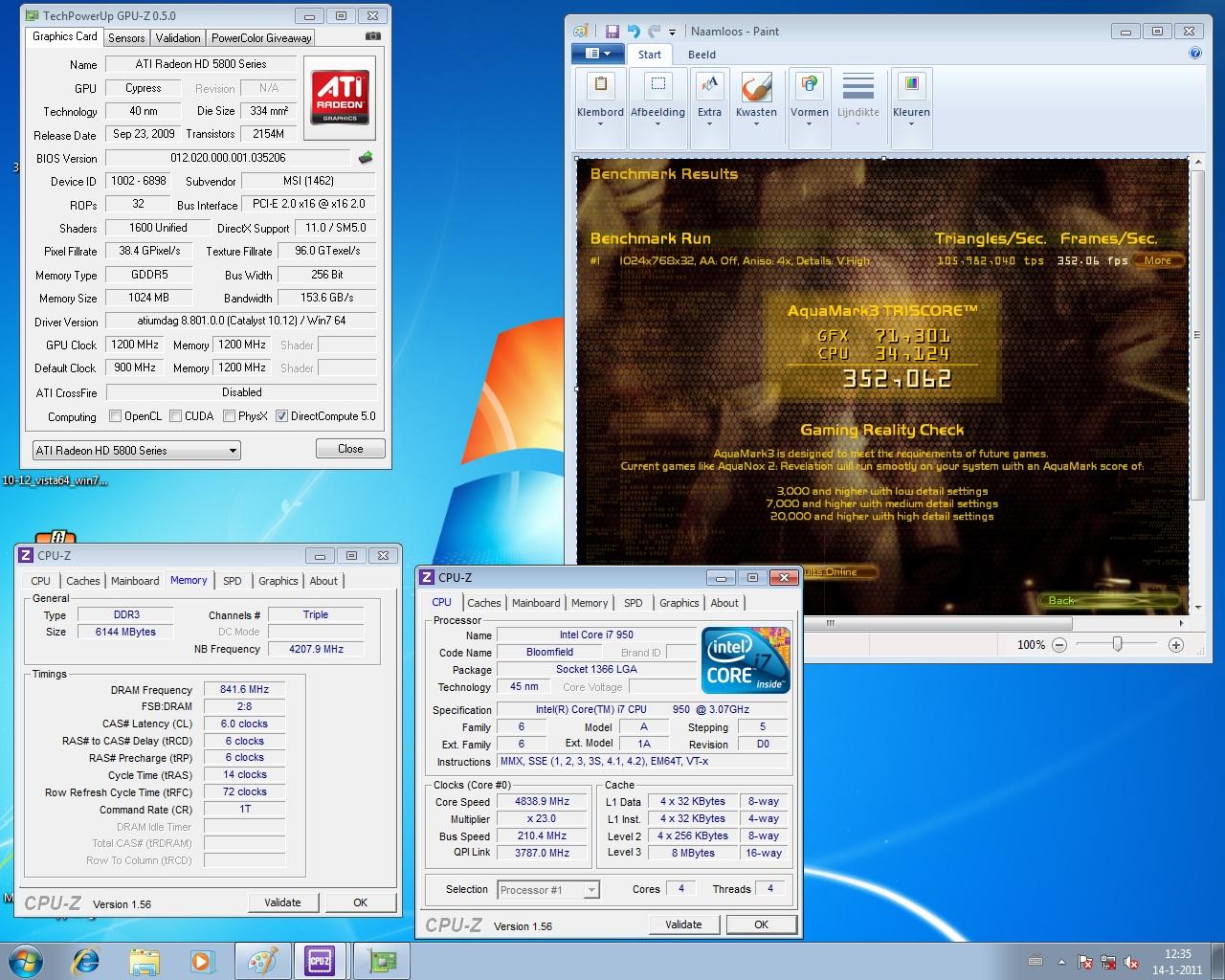The height and width of the screenshot is (980, 1225).
Task: Open the Windows Start orb
Action: tap(24, 960)
